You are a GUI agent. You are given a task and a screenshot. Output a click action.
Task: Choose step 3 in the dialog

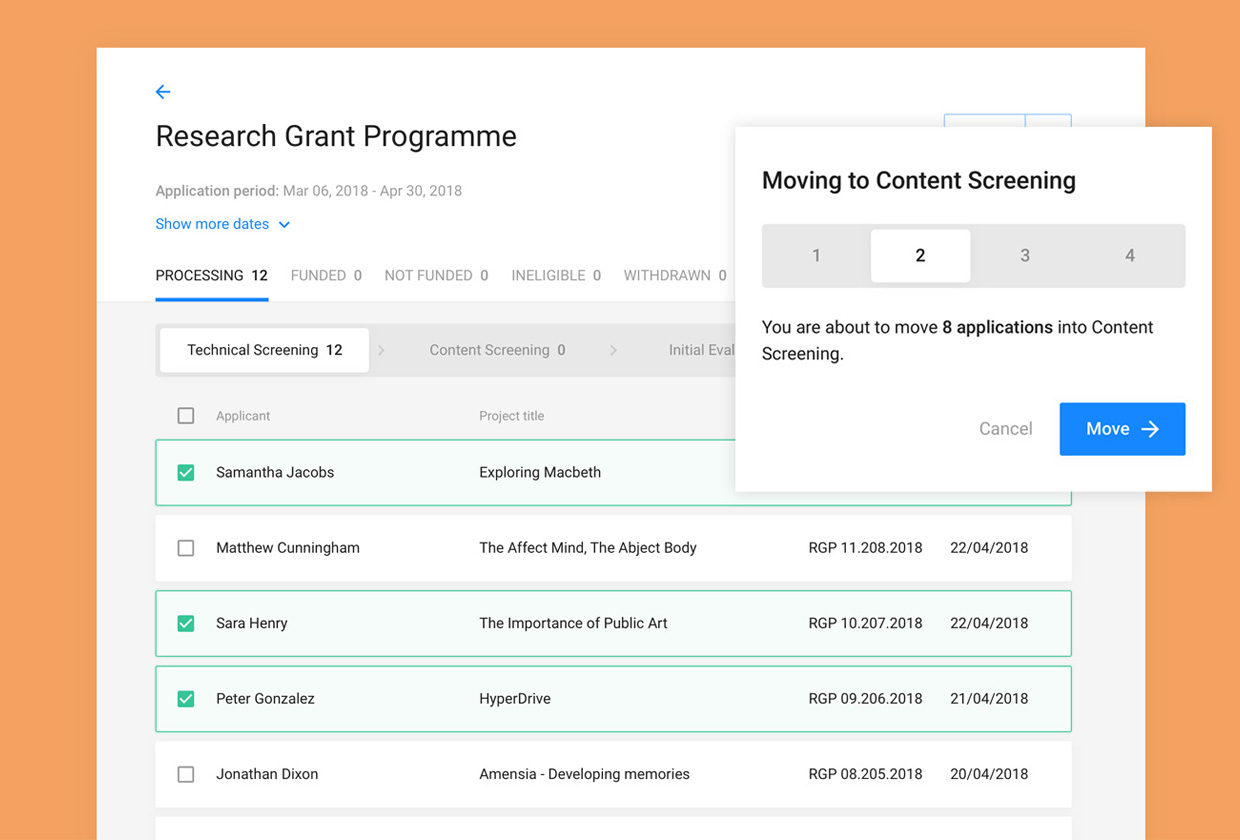pyautogui.click(x=1025, y=256)
